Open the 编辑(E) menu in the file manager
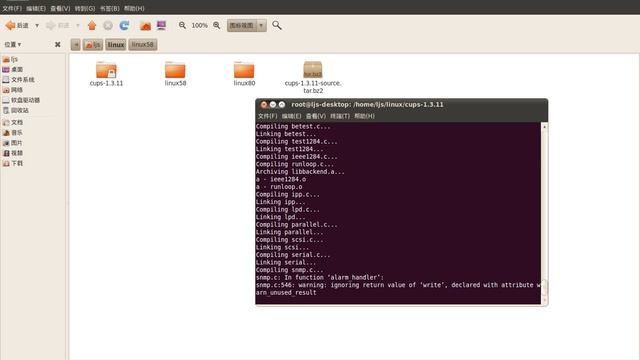Viewport: 640px width, 360px height. (x=36, y=8)
